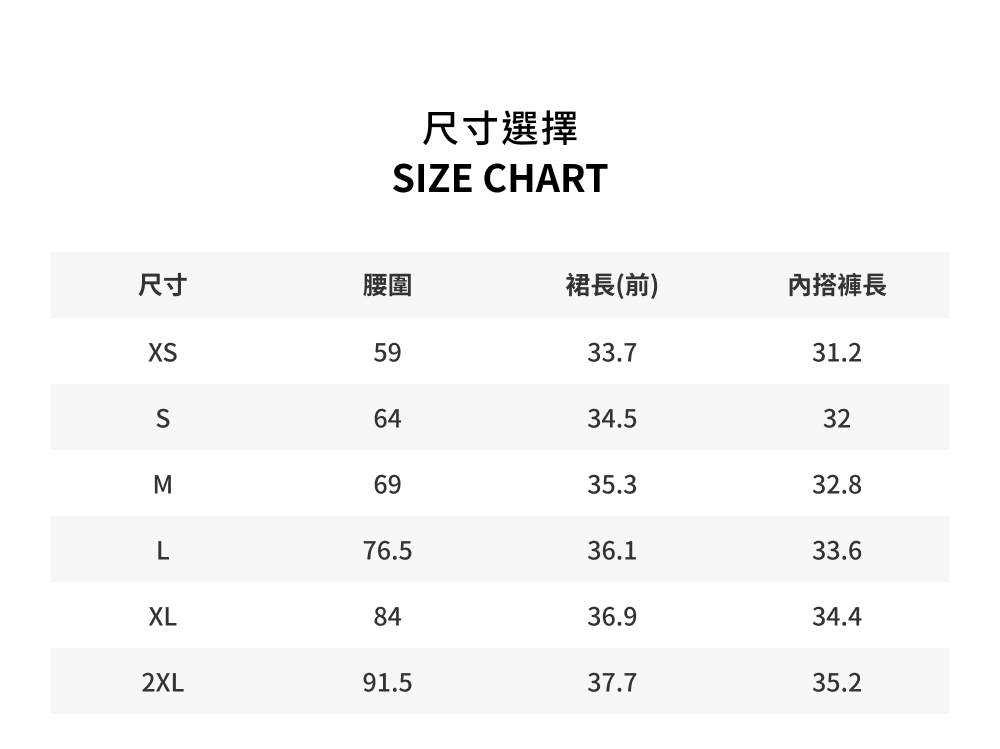This screenshot has height=749, width=1000.
Task: Click inner shorts length value 31.2
Action: click(x=837, y=352)
